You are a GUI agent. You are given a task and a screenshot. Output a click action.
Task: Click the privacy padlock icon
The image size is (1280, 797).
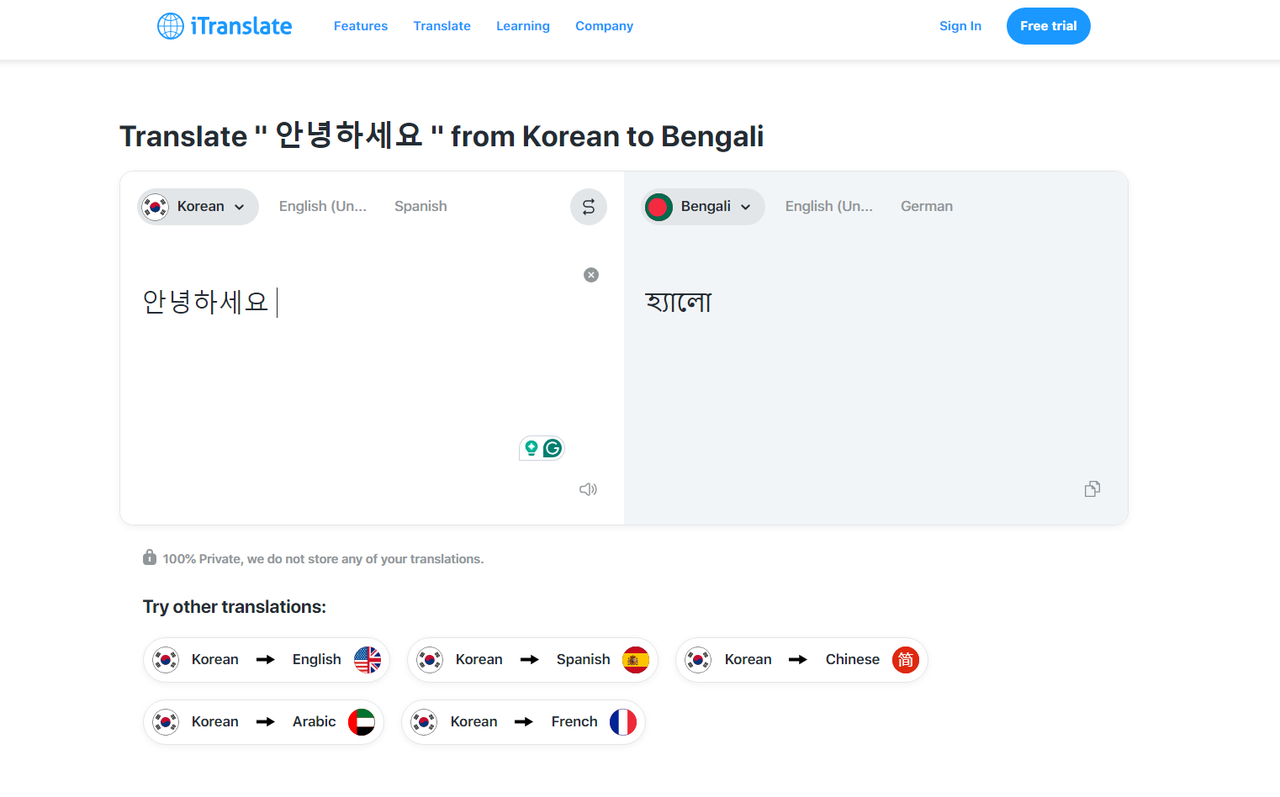[x=150, y=558]
